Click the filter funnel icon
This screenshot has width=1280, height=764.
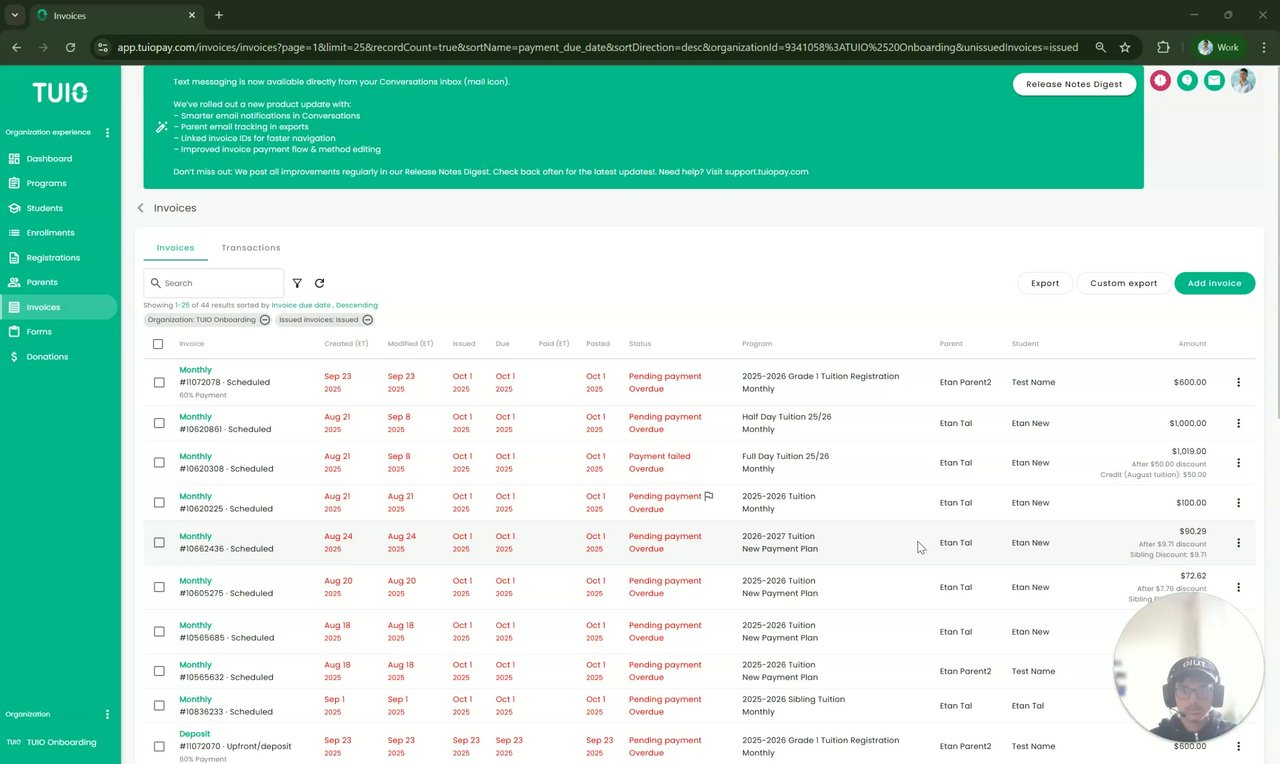click(297, 283)
